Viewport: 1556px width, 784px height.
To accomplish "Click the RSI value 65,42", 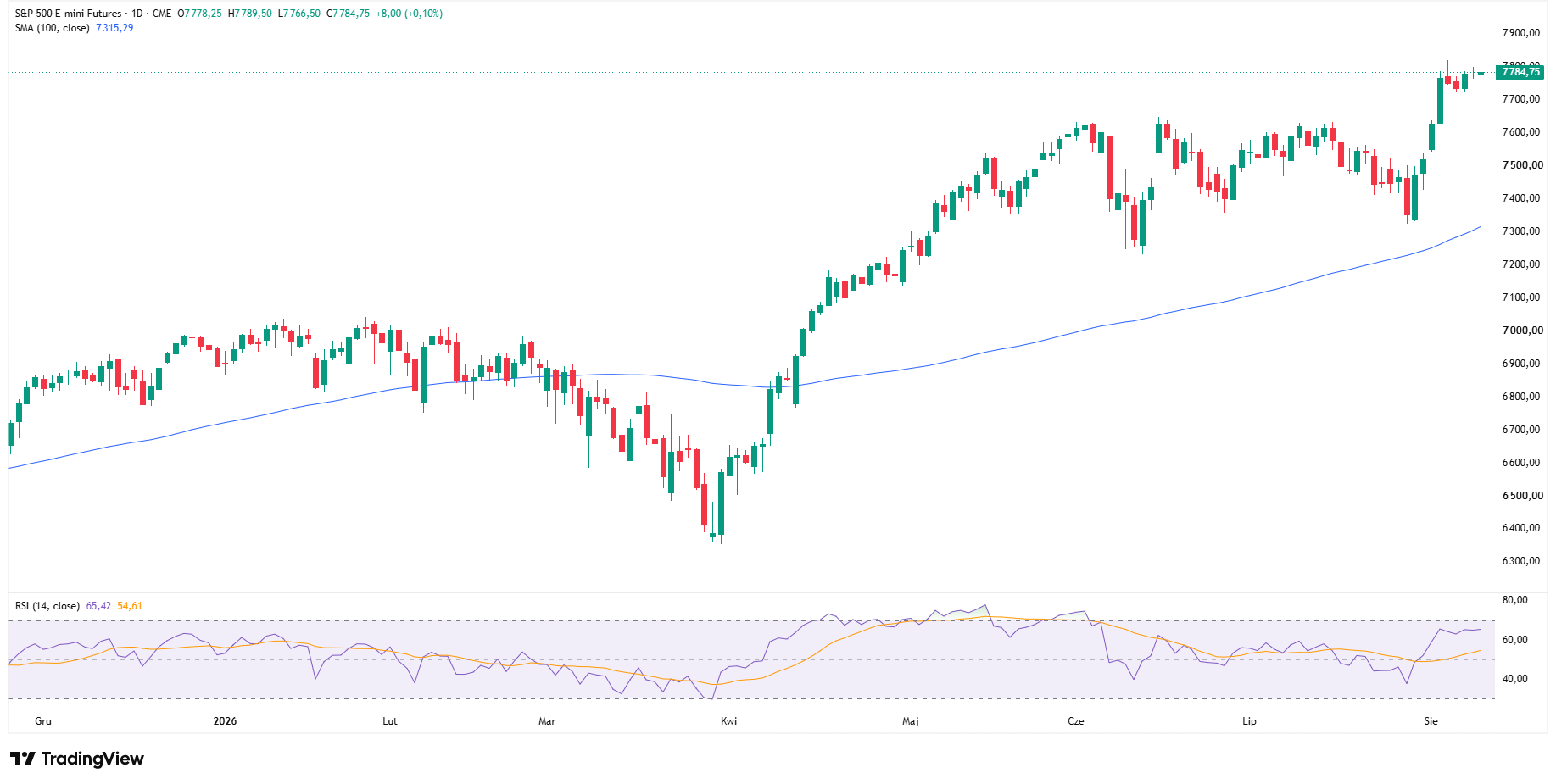I will click(98, 606).
